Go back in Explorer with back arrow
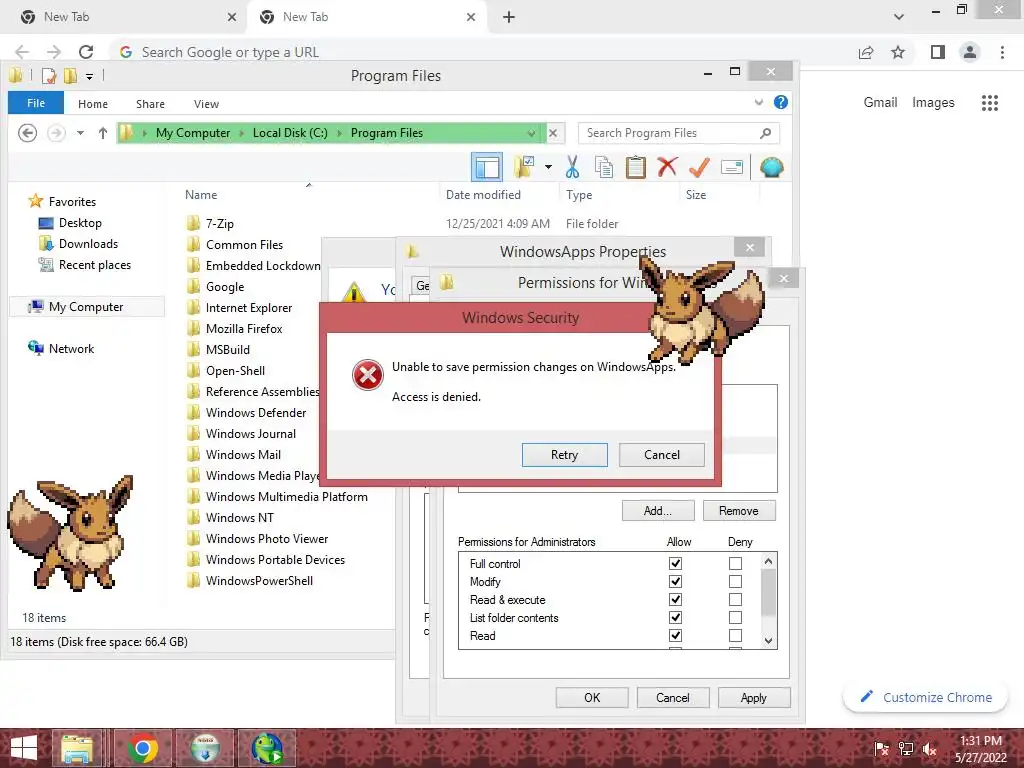The height and width of the screenshot is (768, 1024). [x=27, y=133]
